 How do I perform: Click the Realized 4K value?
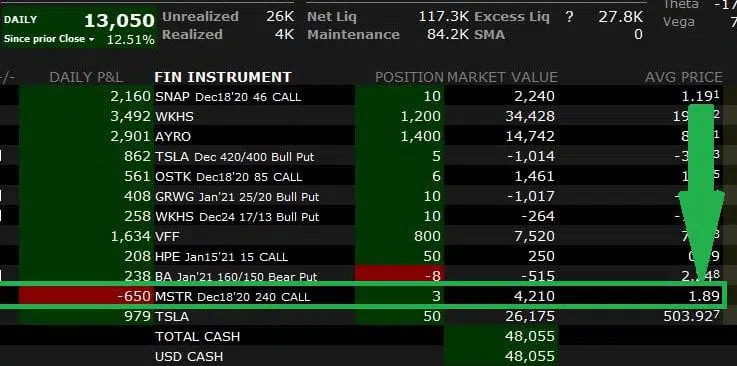[284, 34]
